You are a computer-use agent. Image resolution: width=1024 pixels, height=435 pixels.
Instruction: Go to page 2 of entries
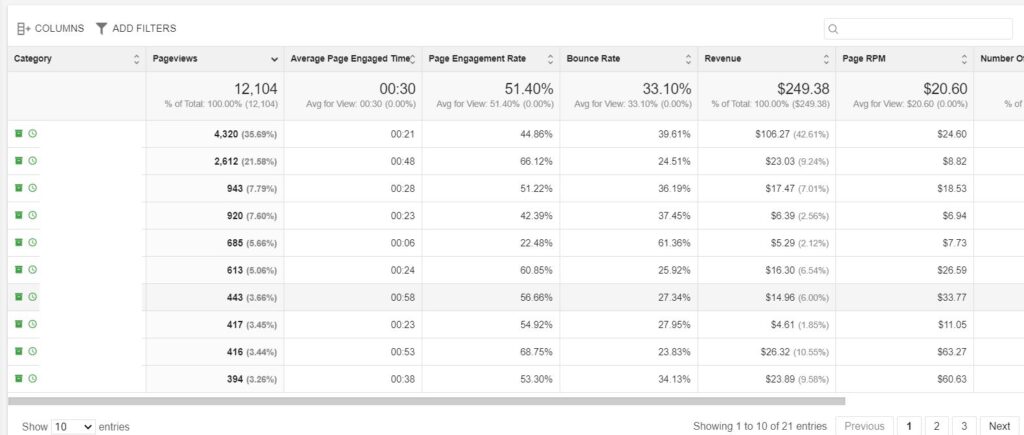936,426
